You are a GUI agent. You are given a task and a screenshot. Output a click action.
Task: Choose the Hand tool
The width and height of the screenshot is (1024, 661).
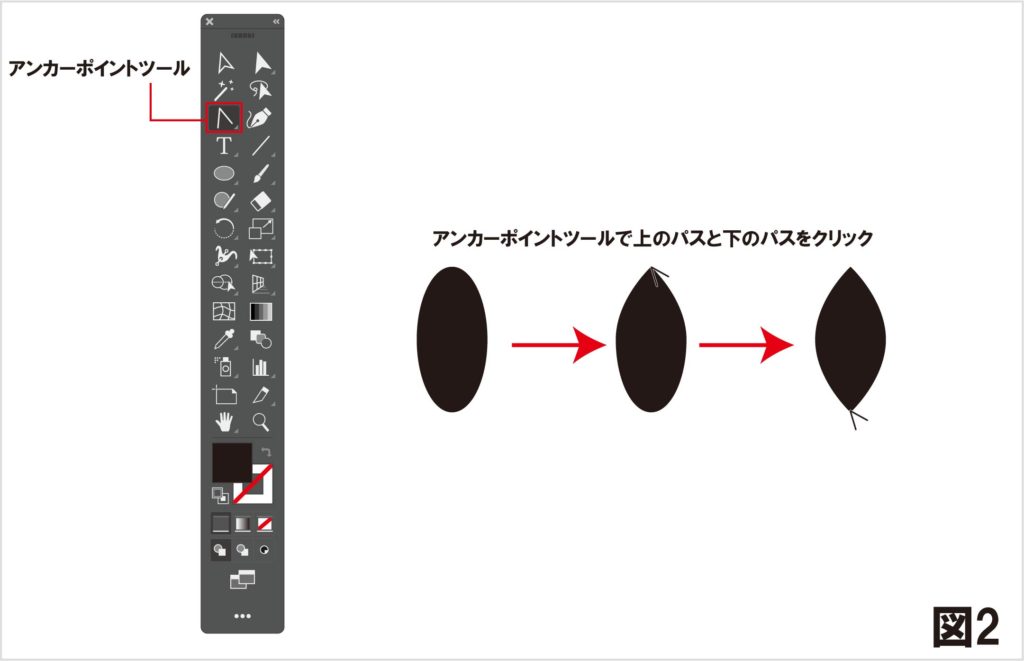pyautogui.click(x=224, y=421)
